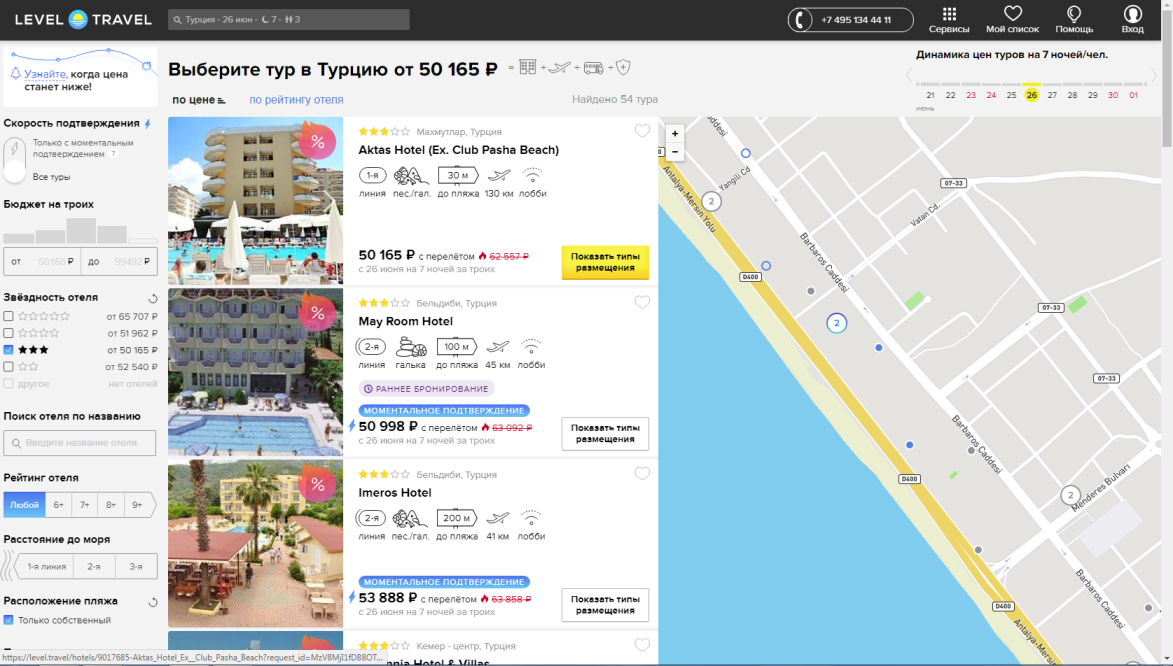Zoom out on the map
The height and width of the screenshot is (666, 1173).
point(675,151)
